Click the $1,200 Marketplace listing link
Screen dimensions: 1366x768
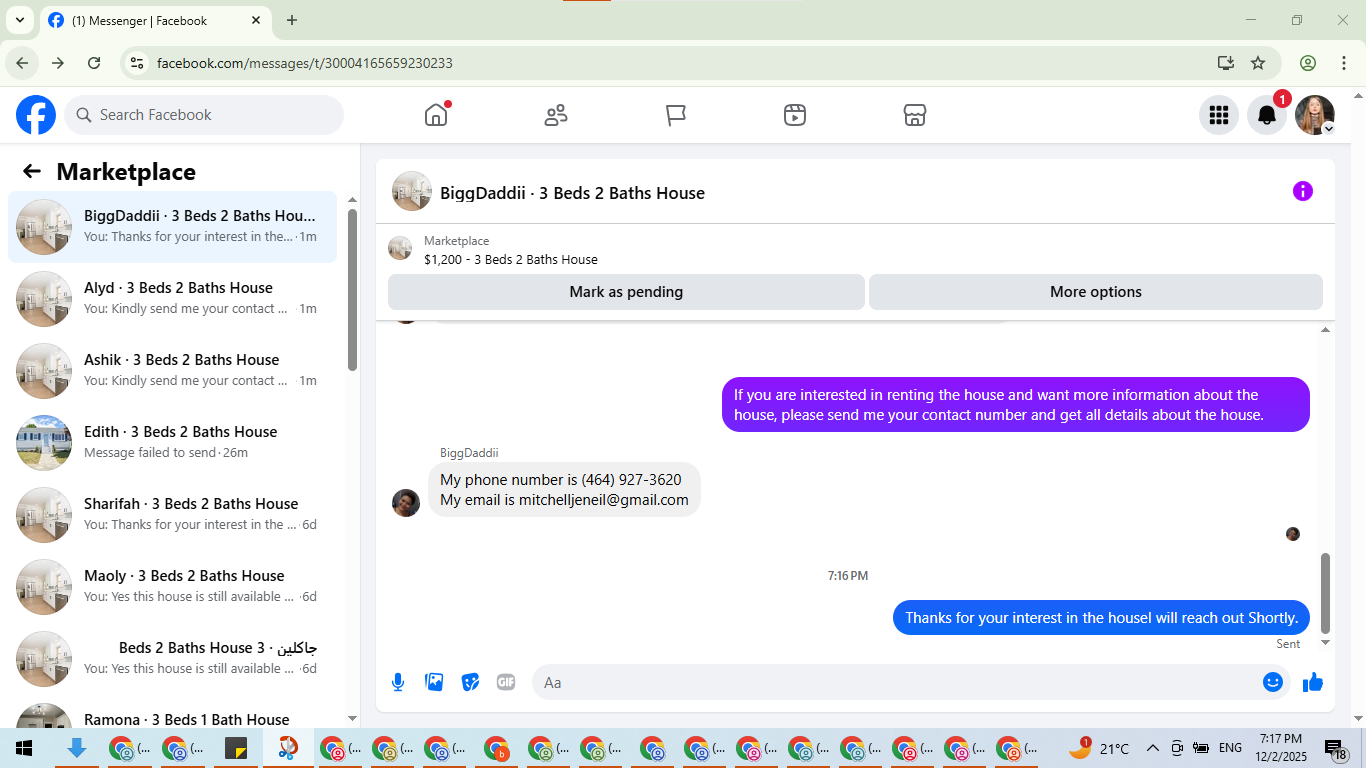pyautogui.click(x=510, y=259)
